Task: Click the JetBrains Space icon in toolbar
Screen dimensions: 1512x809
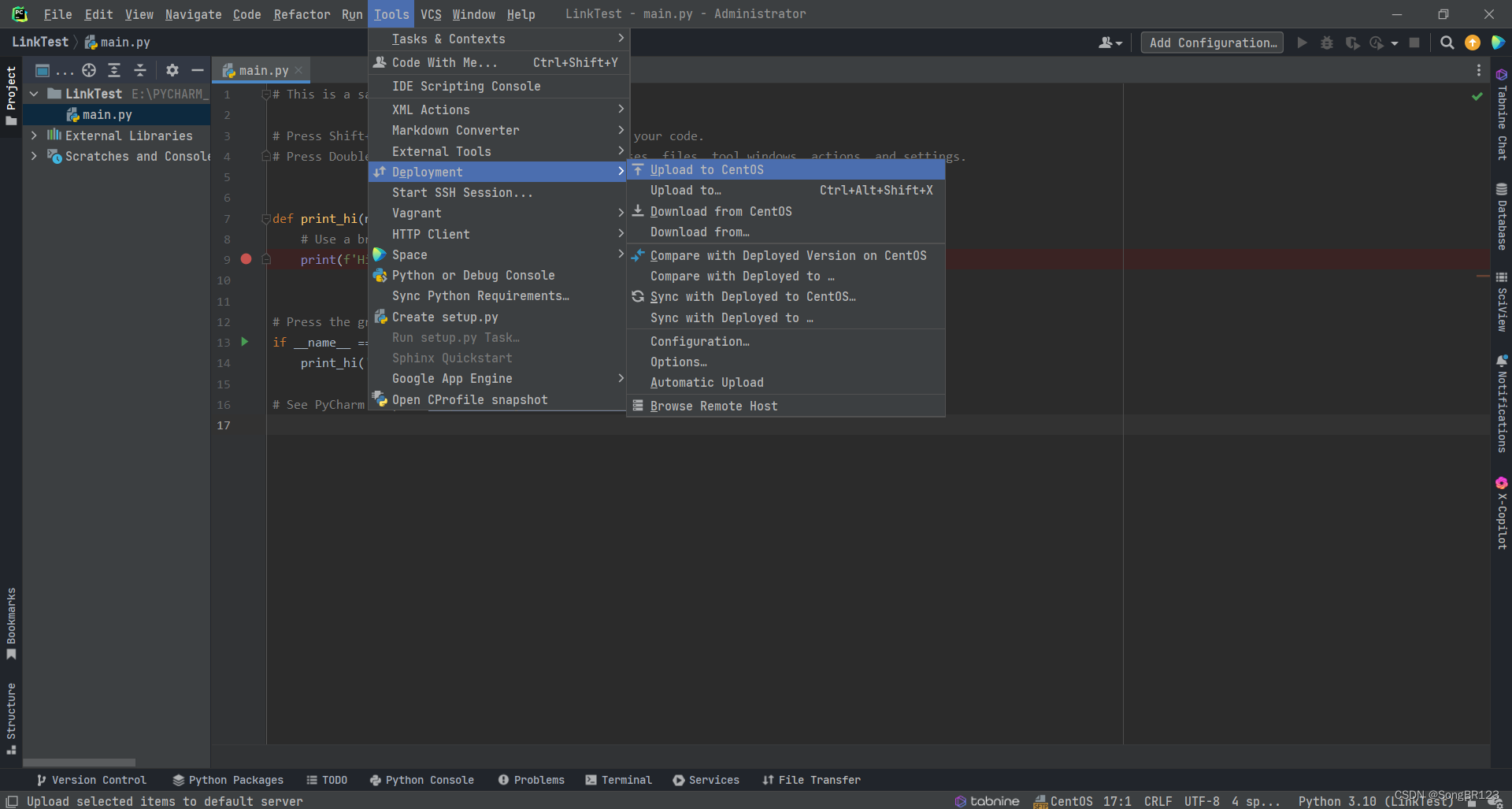Action: 1497,43
